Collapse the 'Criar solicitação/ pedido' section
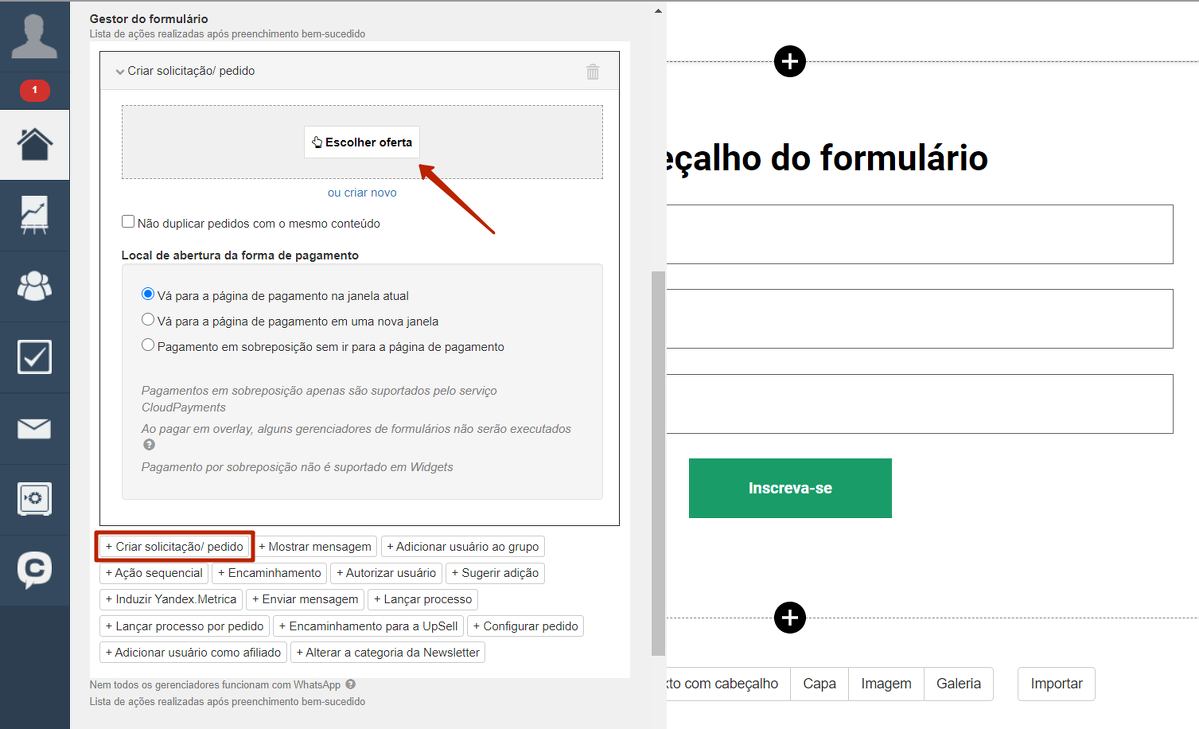 coord(119,71)
